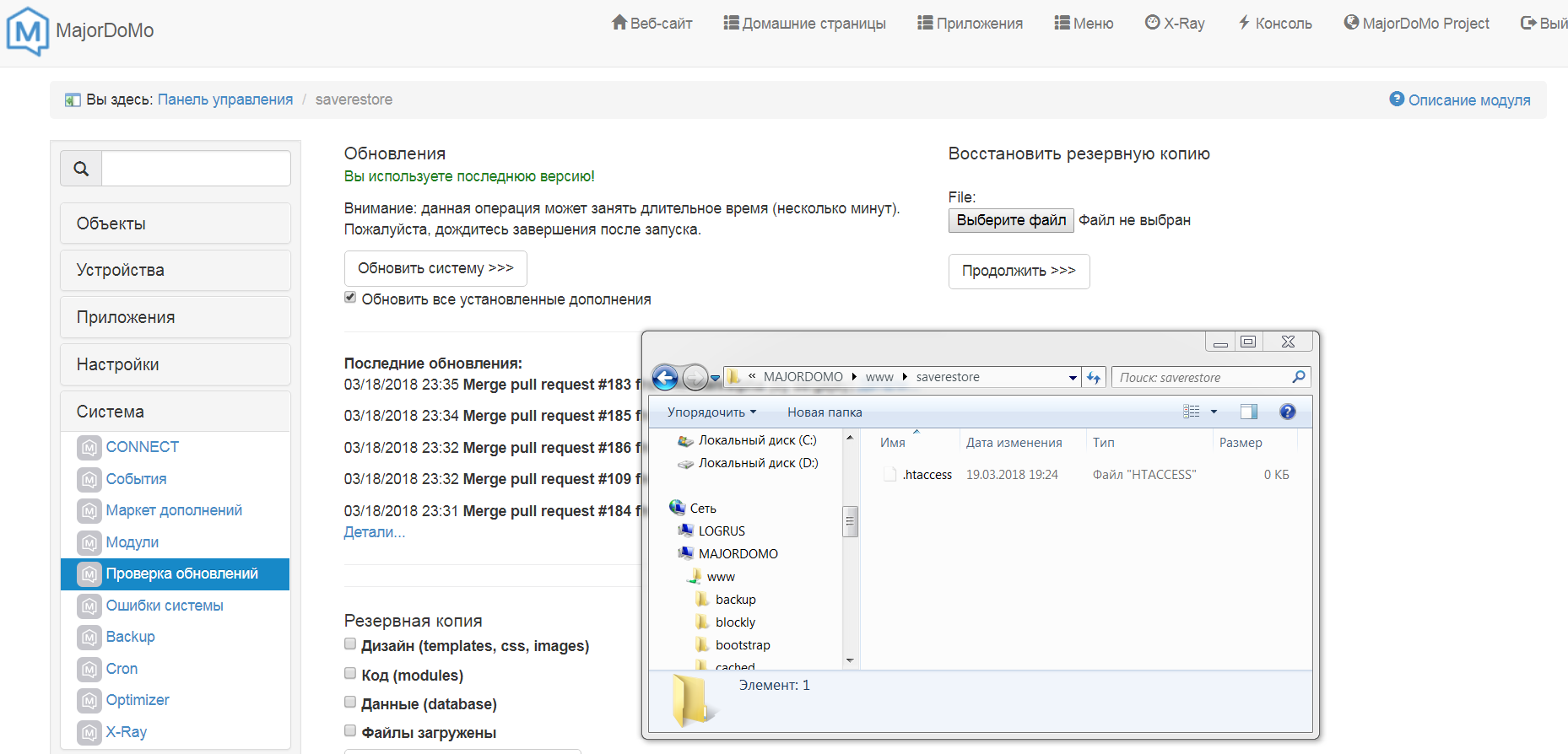Open the Explorer help icon
Viewport: 1568px width, 754px height.
coord(1287,412)
